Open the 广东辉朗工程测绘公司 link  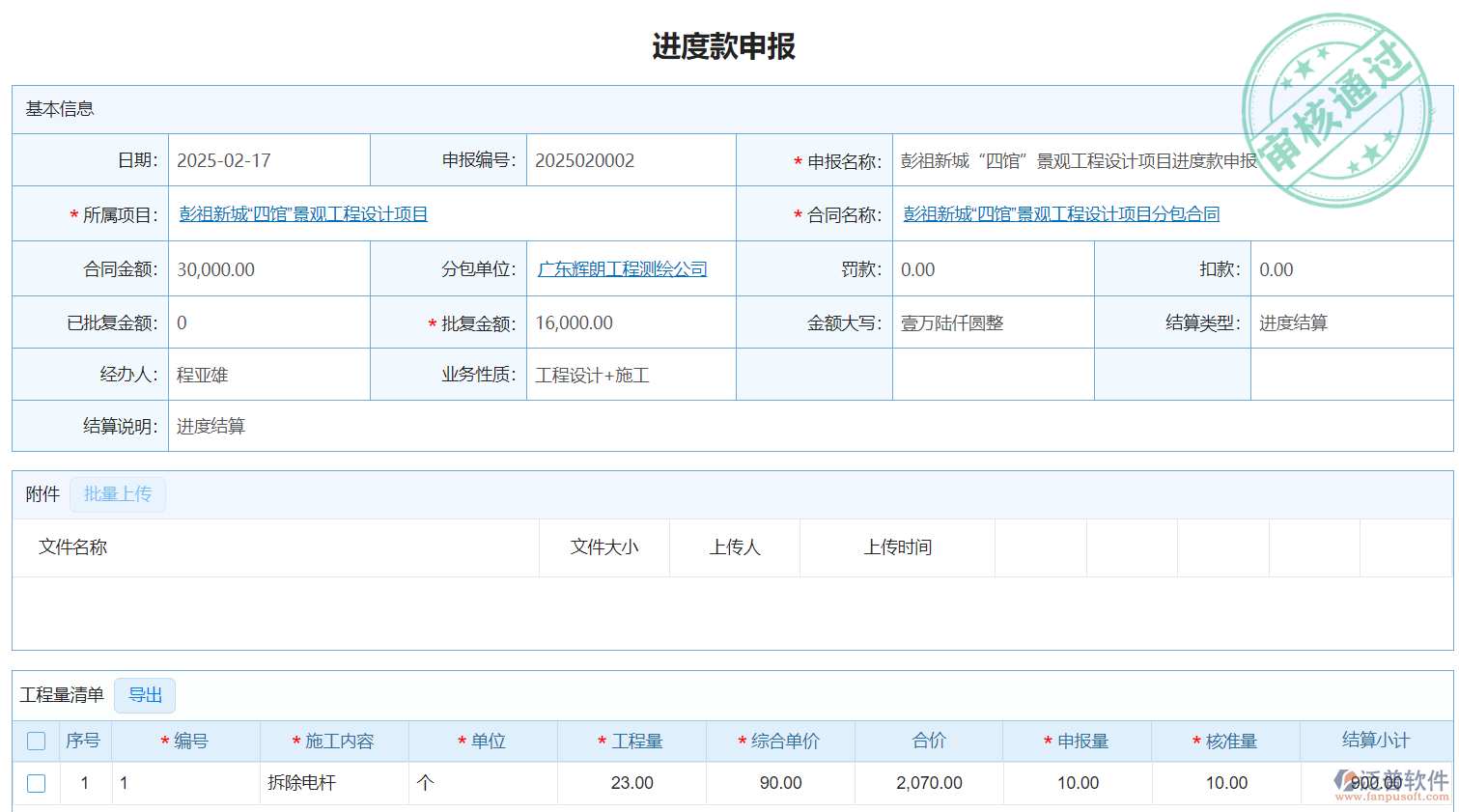[x=622, y=269]
